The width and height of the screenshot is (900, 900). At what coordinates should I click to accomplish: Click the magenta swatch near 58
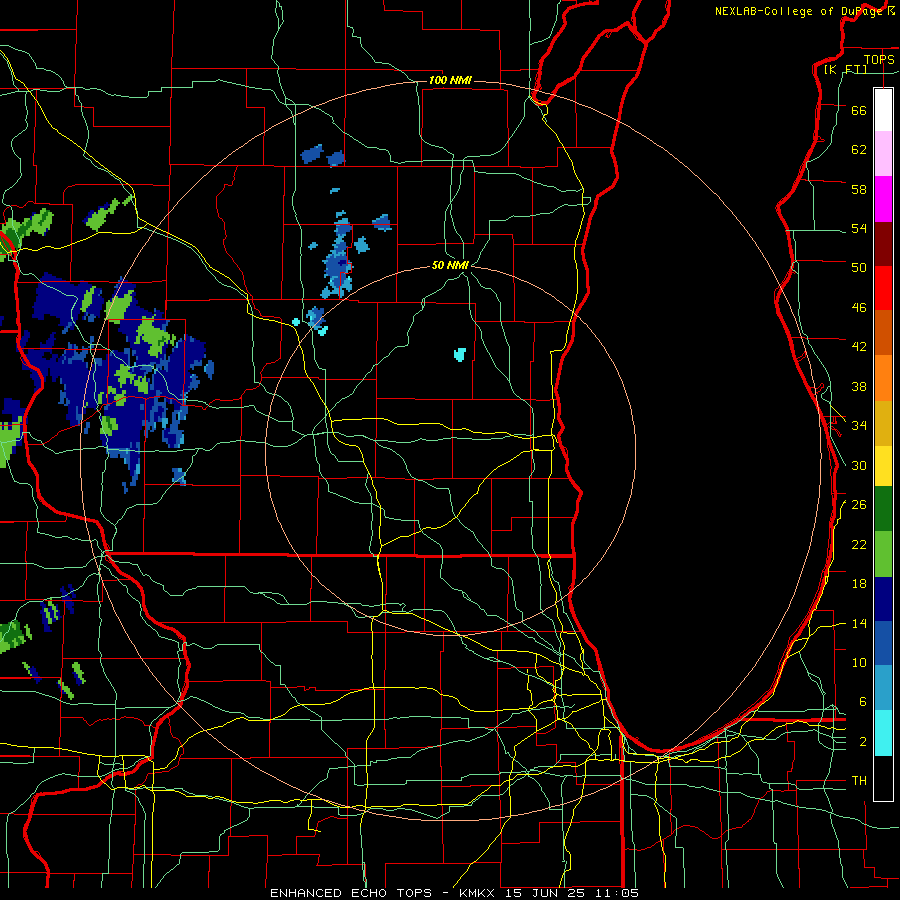click(x=883, y=199)
